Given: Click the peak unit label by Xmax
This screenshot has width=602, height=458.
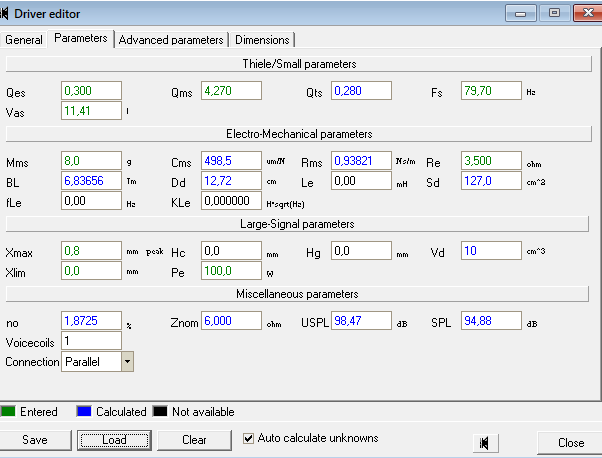Looking at the screenshot, I should tap(155, 252).
